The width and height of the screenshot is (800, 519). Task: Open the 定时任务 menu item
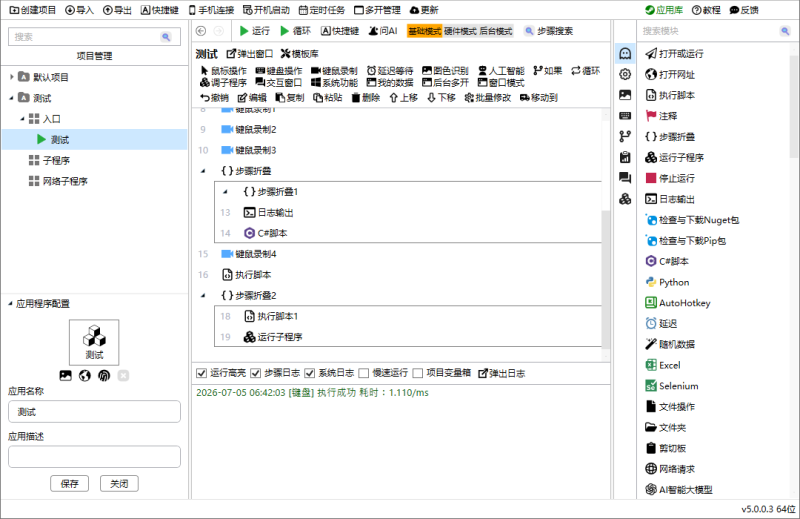[x=321, y=10]
